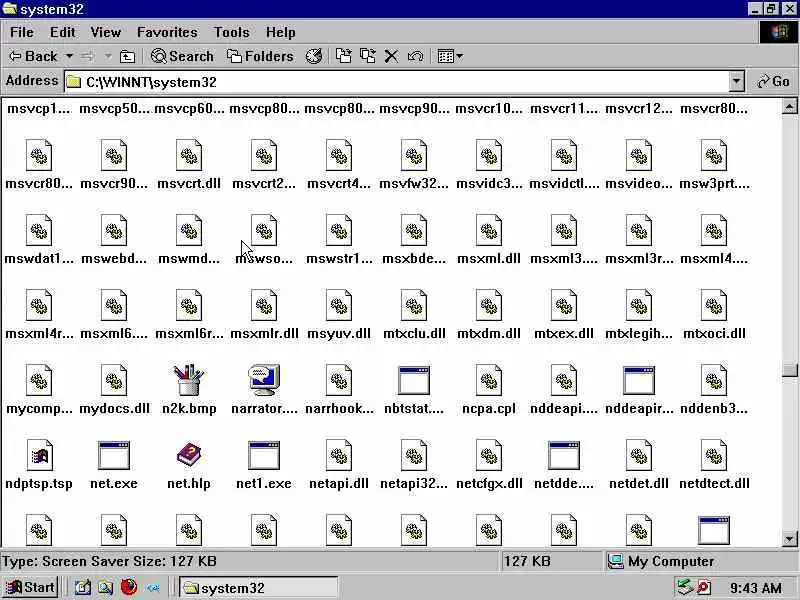Click the vertical scrollbar thumb
This screenshot has width=800, height=600.
tap(789, 370)
